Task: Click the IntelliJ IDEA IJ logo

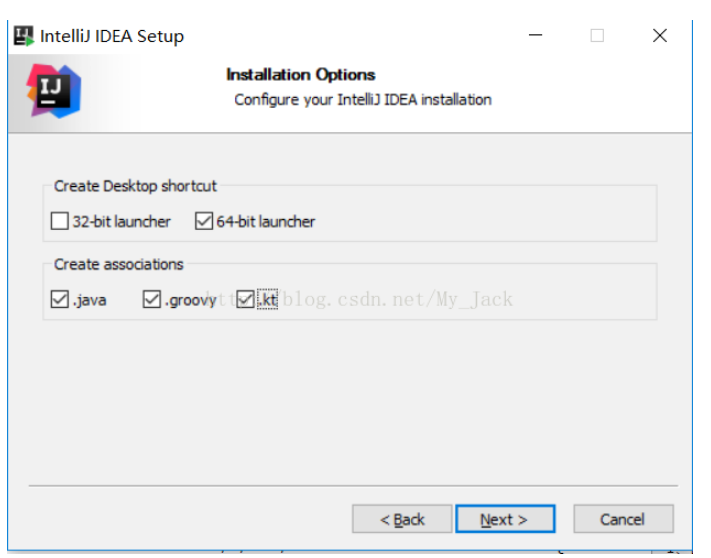Action: tap(54, 91)
